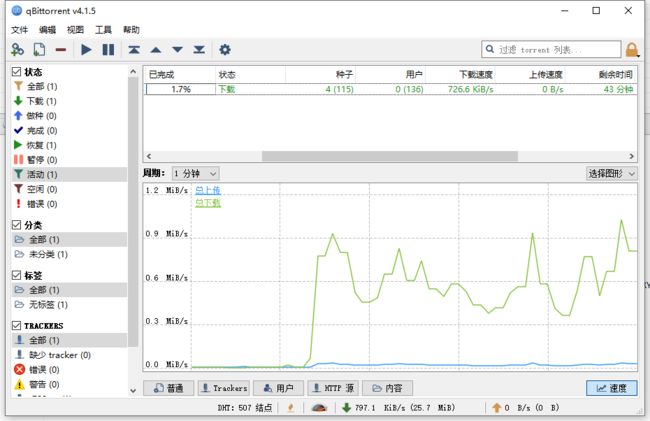This screenshot has width=650, height=421.
Task: Move torrent to top of queue
Action: pyautogui.click(x=134, y=50)
